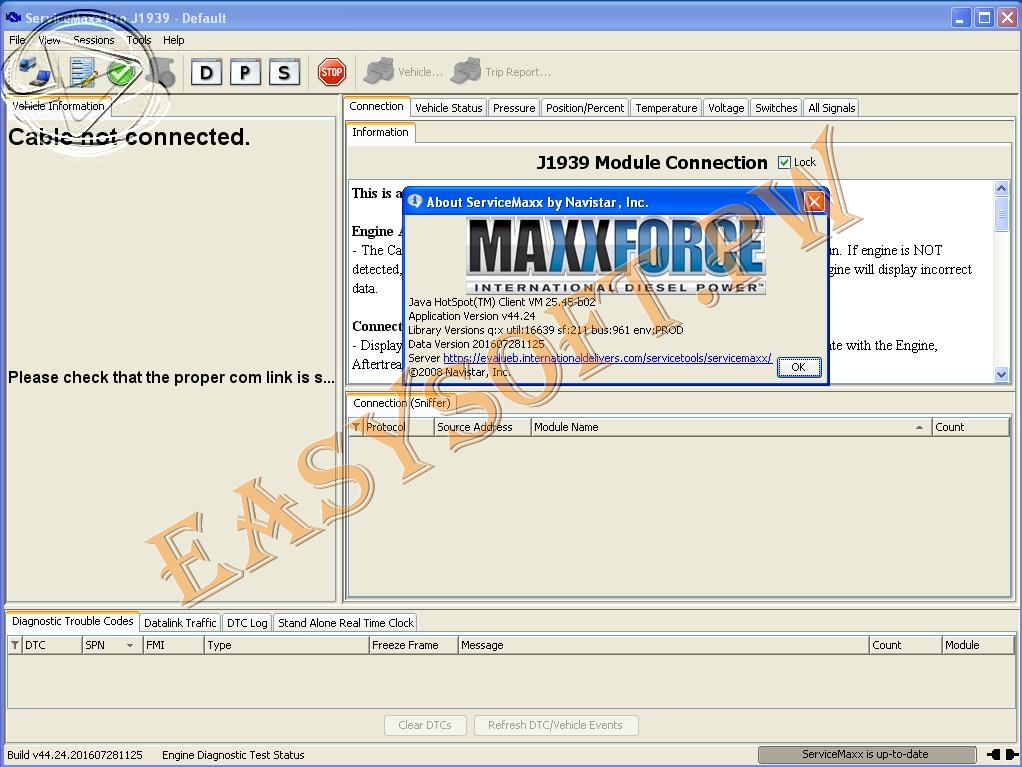Click the Trip Report... printer icon

tap(465, 71)
